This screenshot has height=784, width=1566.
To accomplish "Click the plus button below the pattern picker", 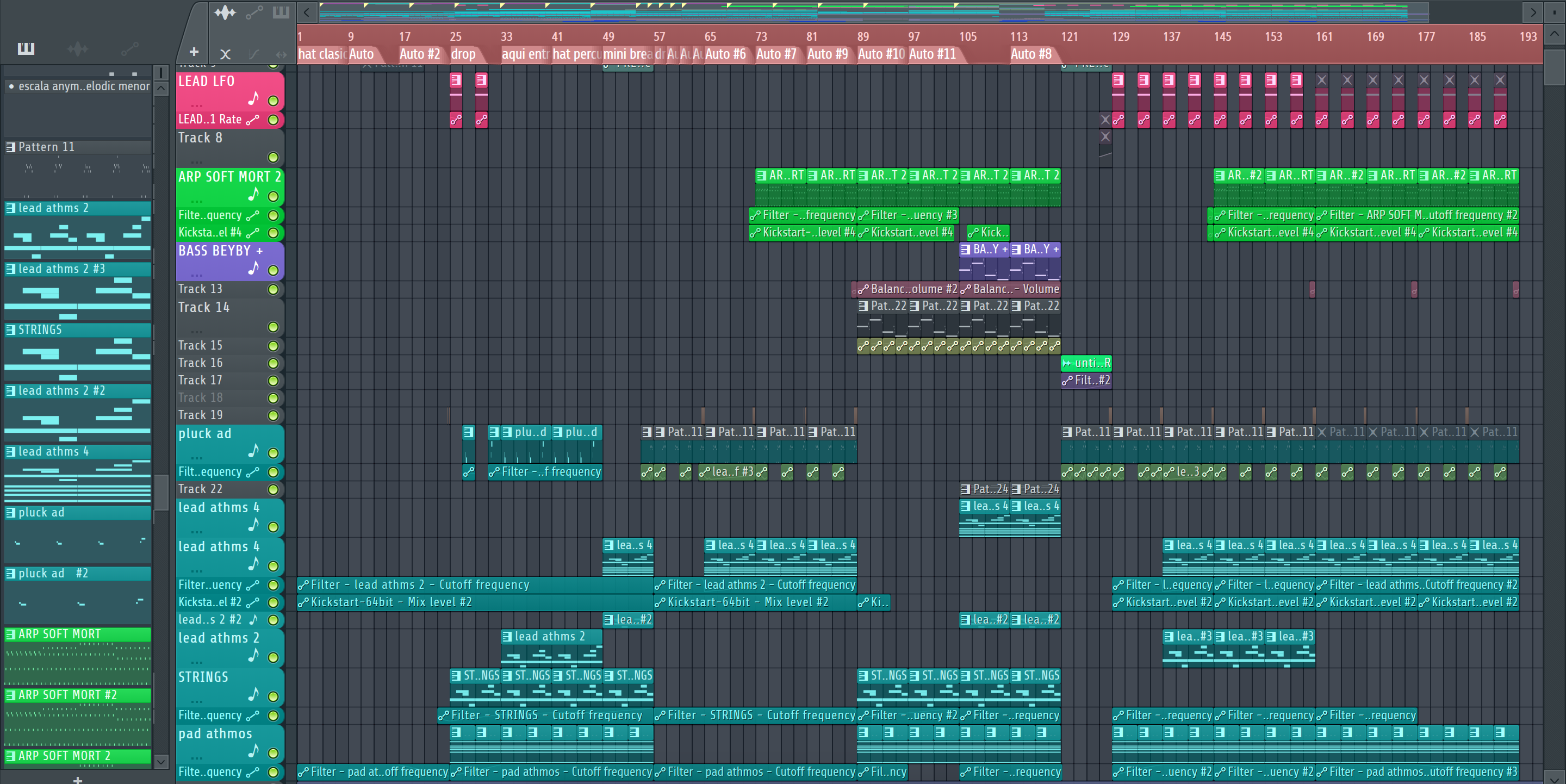I will click(77, 779).
